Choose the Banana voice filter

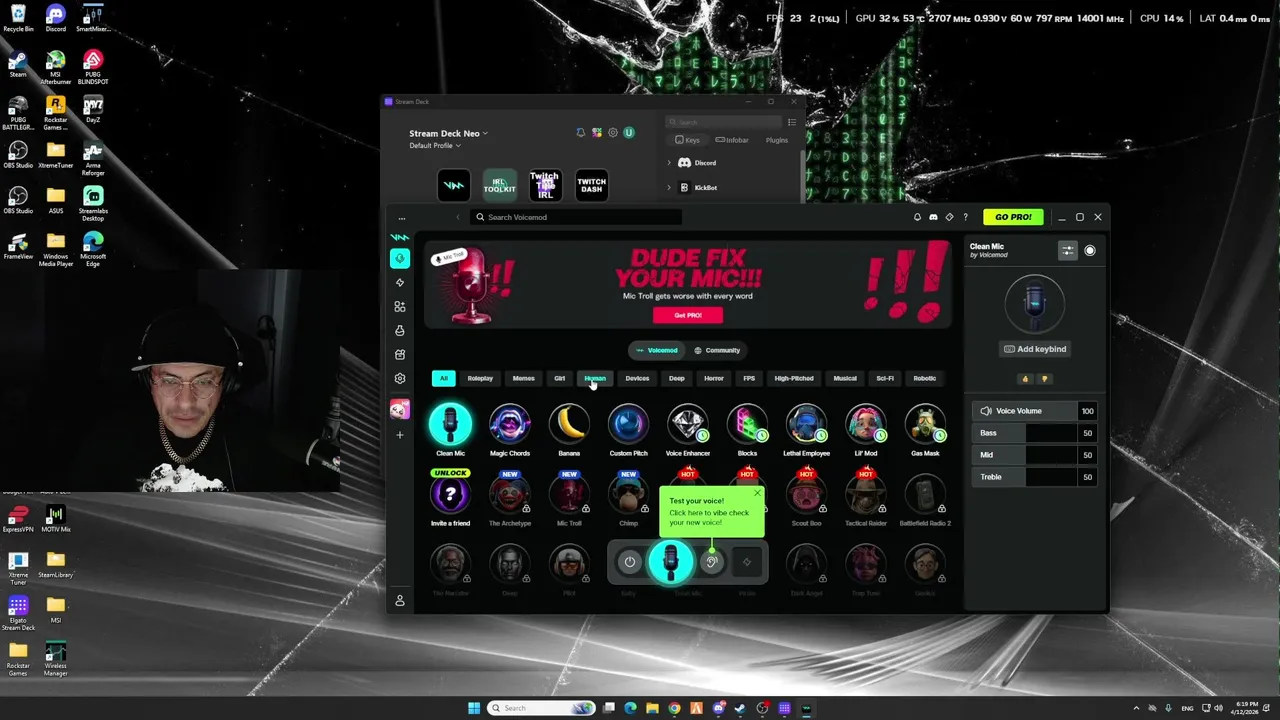pos(569,424)
